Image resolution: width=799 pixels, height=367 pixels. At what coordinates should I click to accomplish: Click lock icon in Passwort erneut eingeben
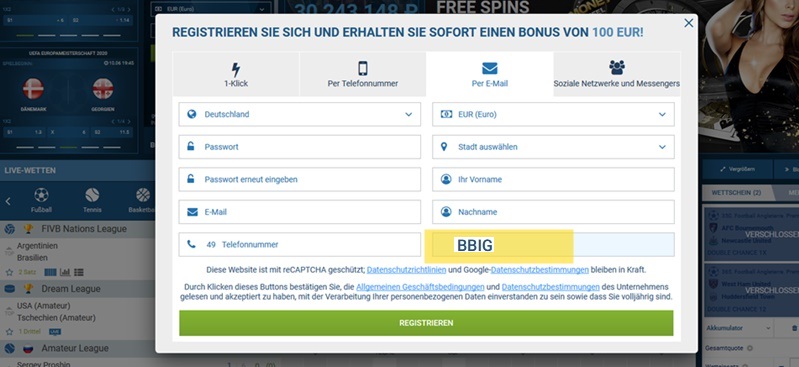(x=191, y=179)
